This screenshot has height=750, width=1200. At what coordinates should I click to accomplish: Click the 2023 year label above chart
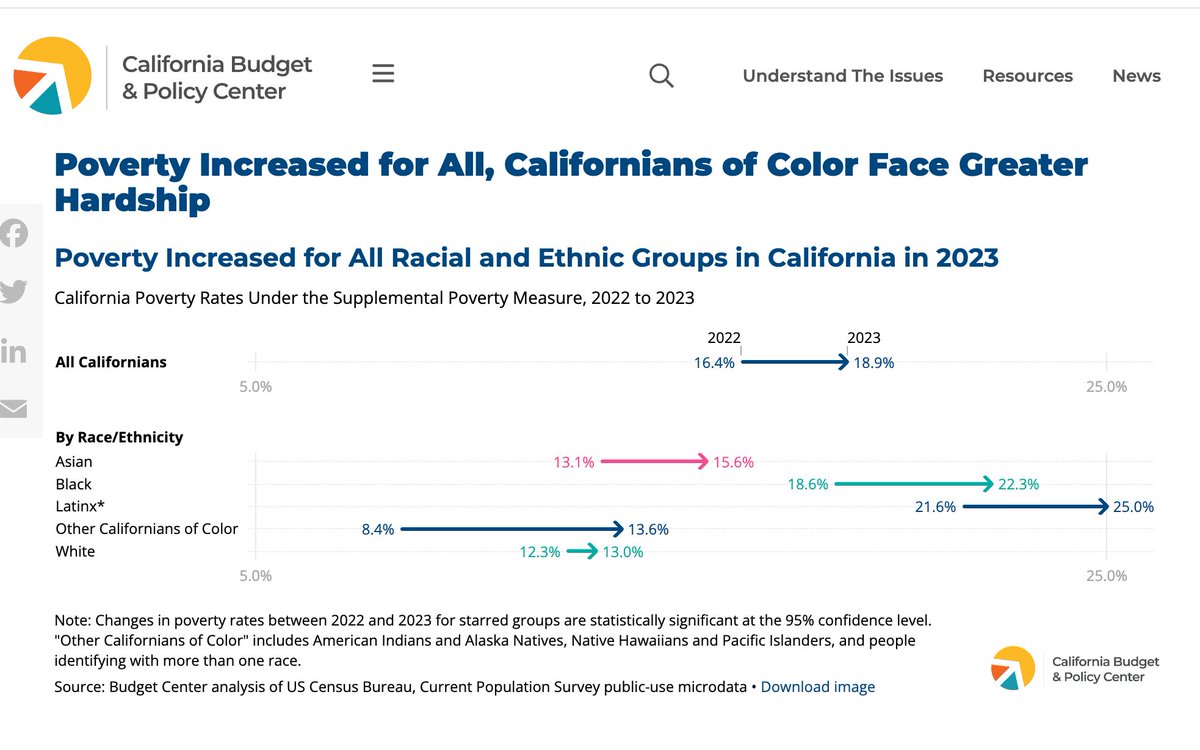click(864, 339)
